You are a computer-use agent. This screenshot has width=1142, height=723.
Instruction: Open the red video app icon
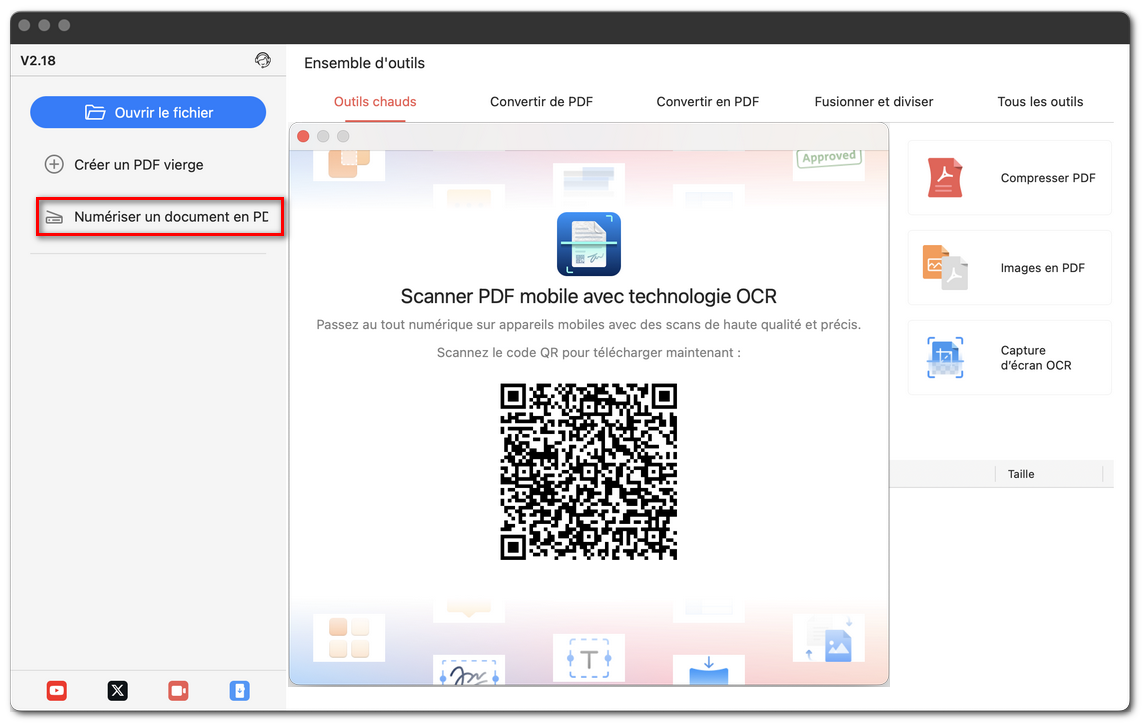point(178,690)
